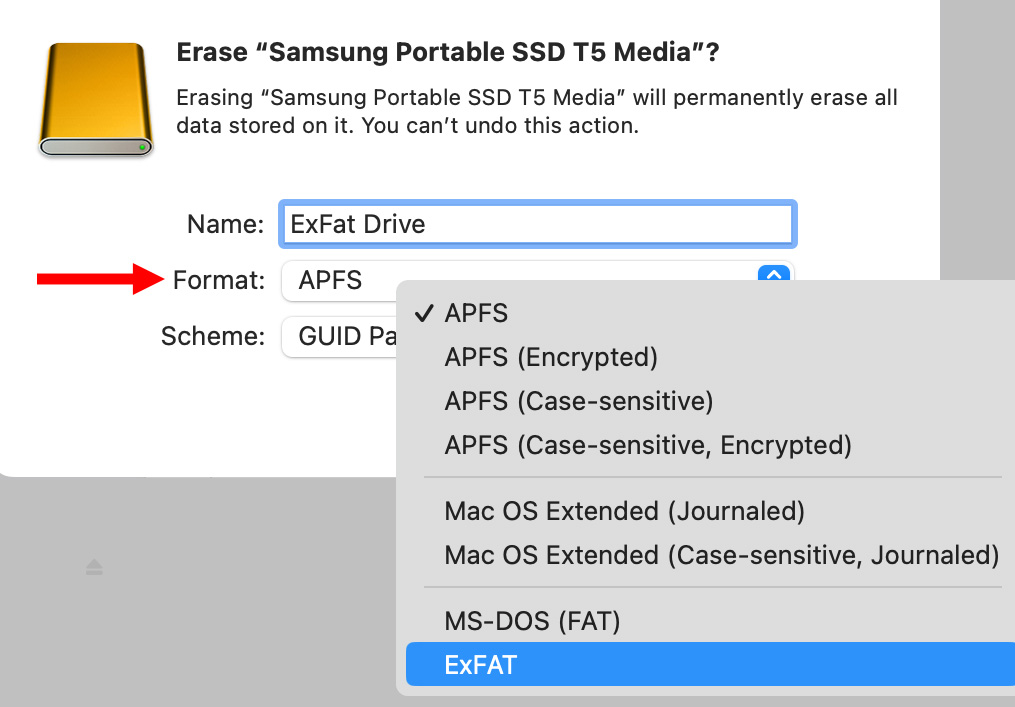Select APFS (Case-sensitive, Encrypted) option
Viewport: 1015px width, 707px height.
pyautogui.click(x=648, y=445)
